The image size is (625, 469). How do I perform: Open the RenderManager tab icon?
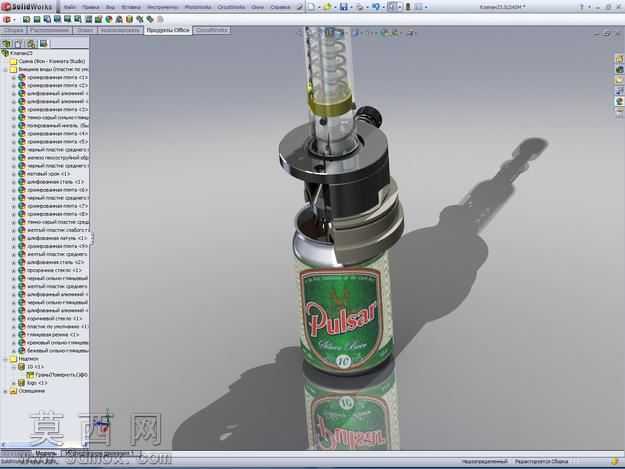pyautogui.click(x=43, y=43)
